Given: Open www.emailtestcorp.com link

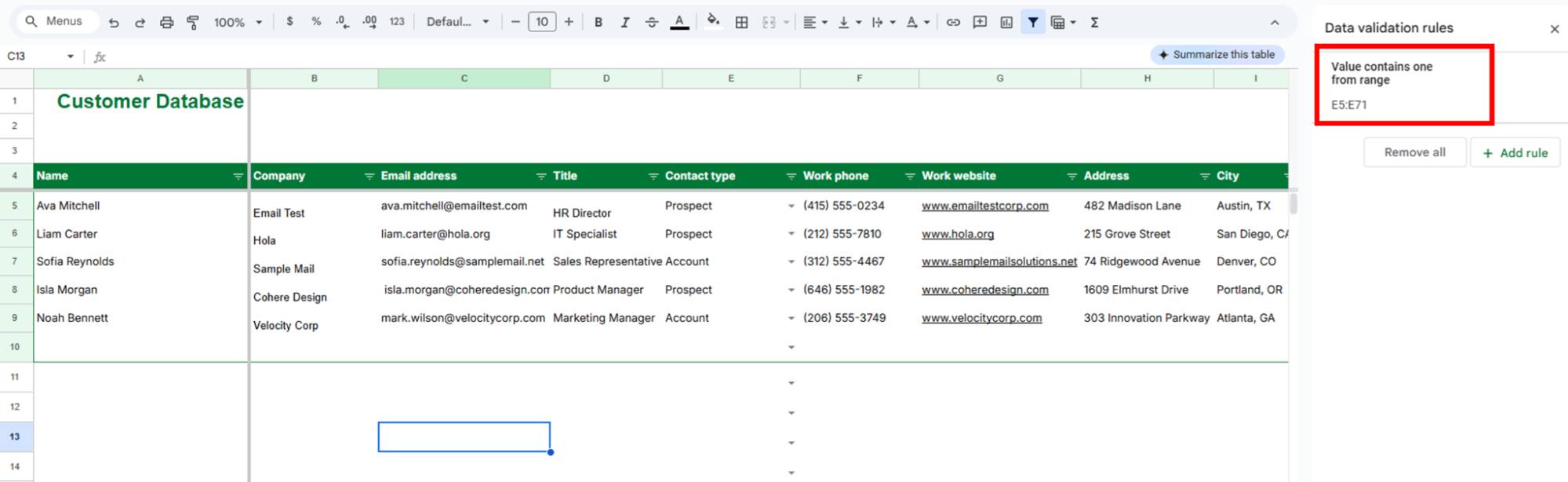Looking at the screenshot, I should [984, 206].
